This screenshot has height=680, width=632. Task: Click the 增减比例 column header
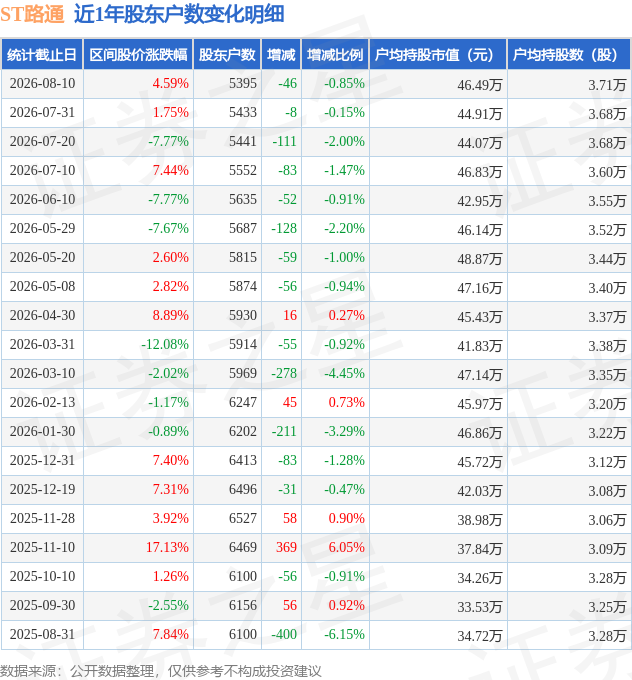tap(335, 55)
